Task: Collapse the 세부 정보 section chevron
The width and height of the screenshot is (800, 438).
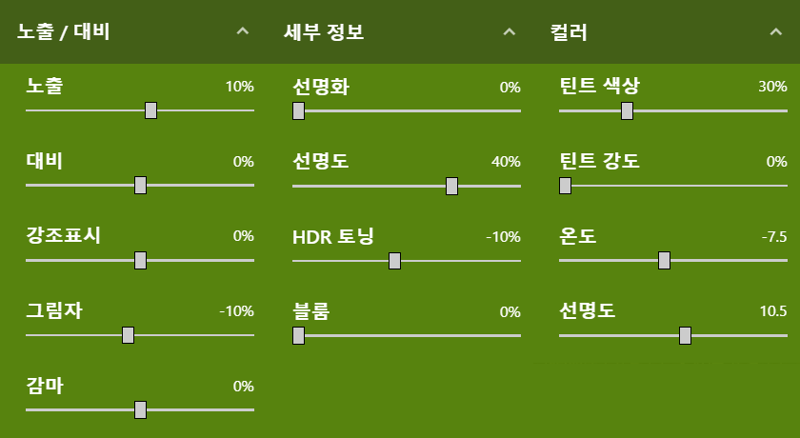Action: 509,32
